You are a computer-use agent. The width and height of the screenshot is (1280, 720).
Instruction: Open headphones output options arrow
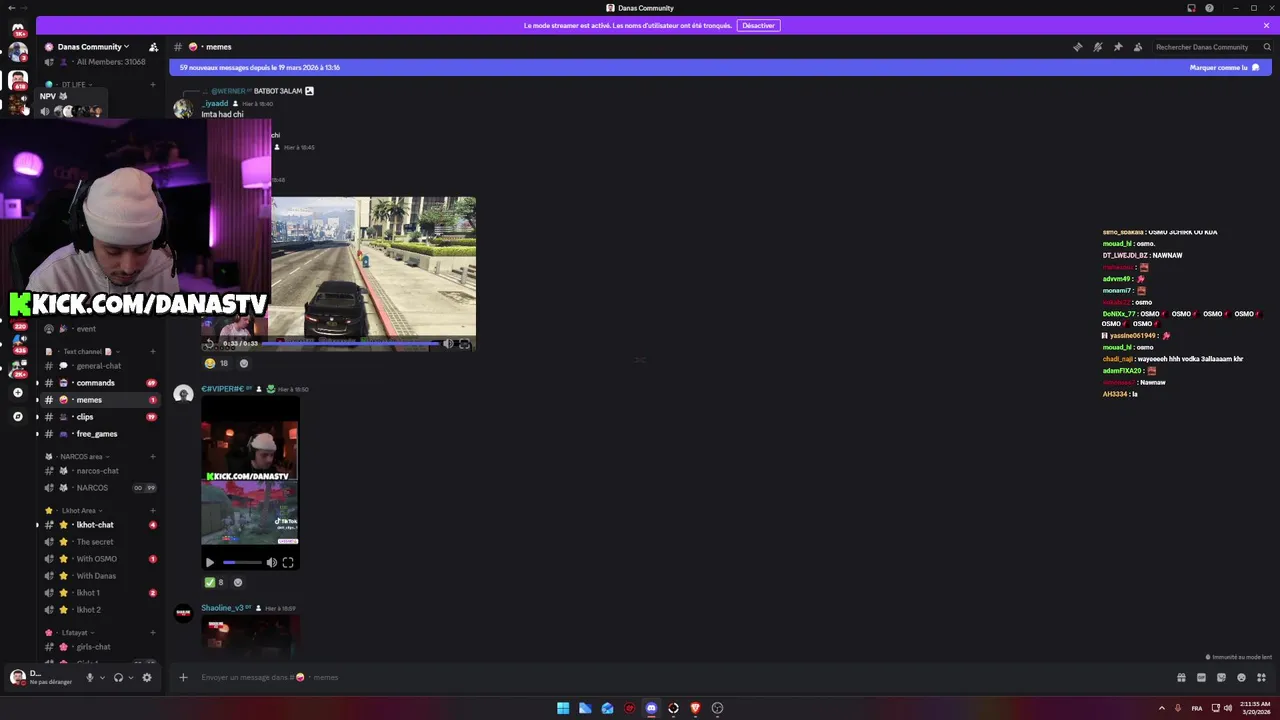(x=131, y=678)
